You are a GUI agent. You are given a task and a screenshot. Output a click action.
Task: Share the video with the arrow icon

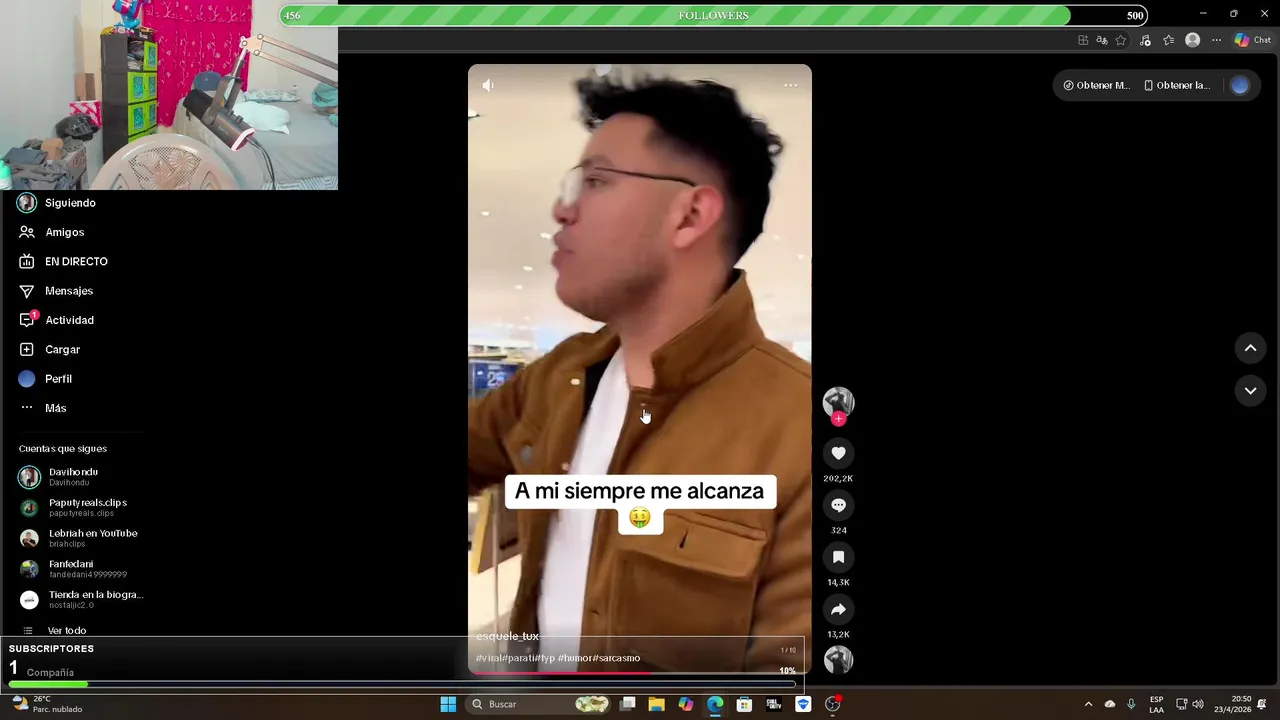click(x=838, y=609)
